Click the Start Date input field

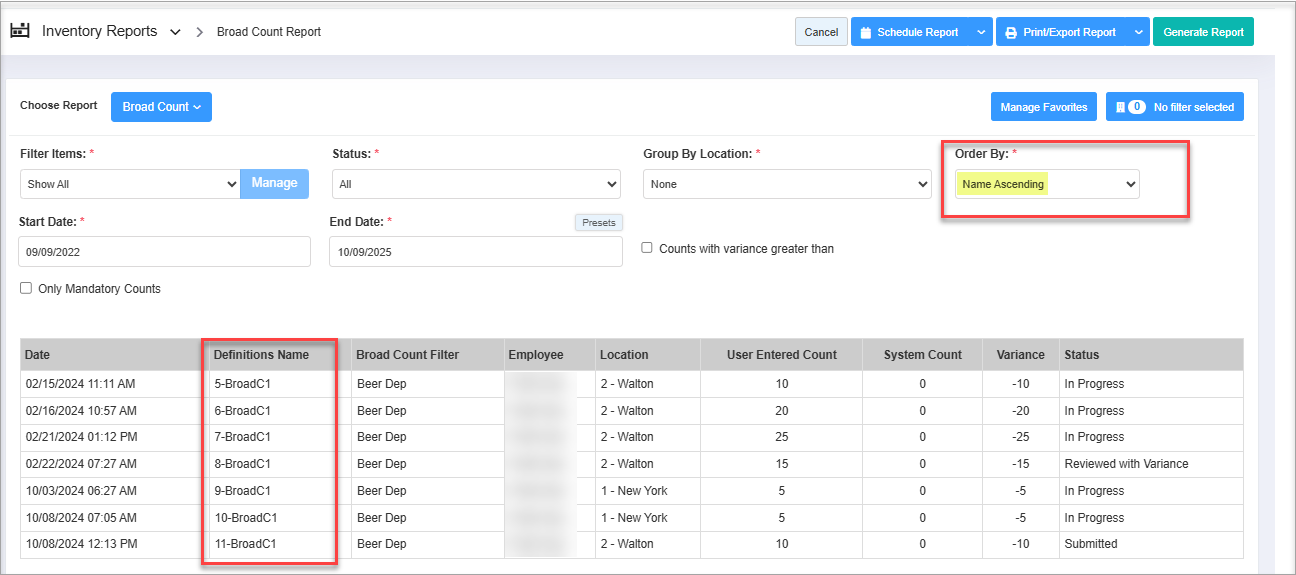click(x=165, y=252)
